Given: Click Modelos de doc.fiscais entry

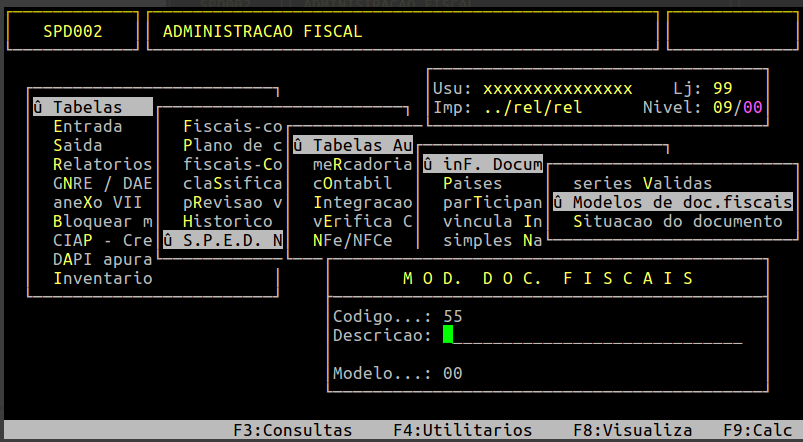Looking at the screenshot, I should (x=672, y=202).
